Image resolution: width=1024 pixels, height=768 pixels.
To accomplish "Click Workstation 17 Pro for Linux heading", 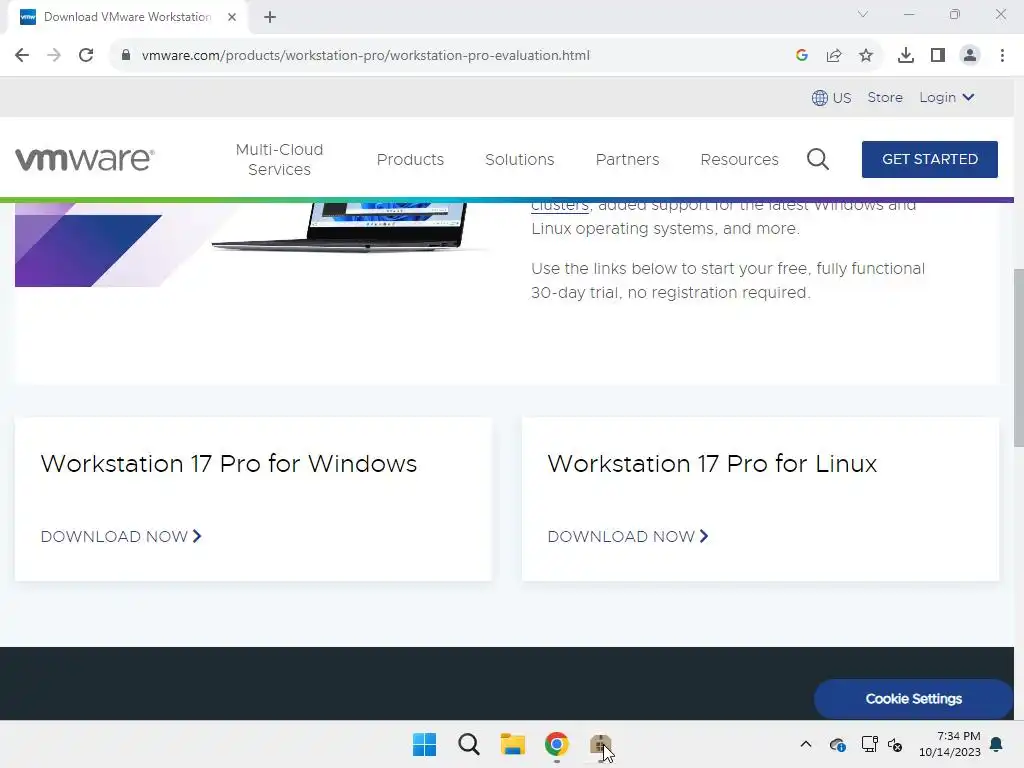I will click(712, 464).
